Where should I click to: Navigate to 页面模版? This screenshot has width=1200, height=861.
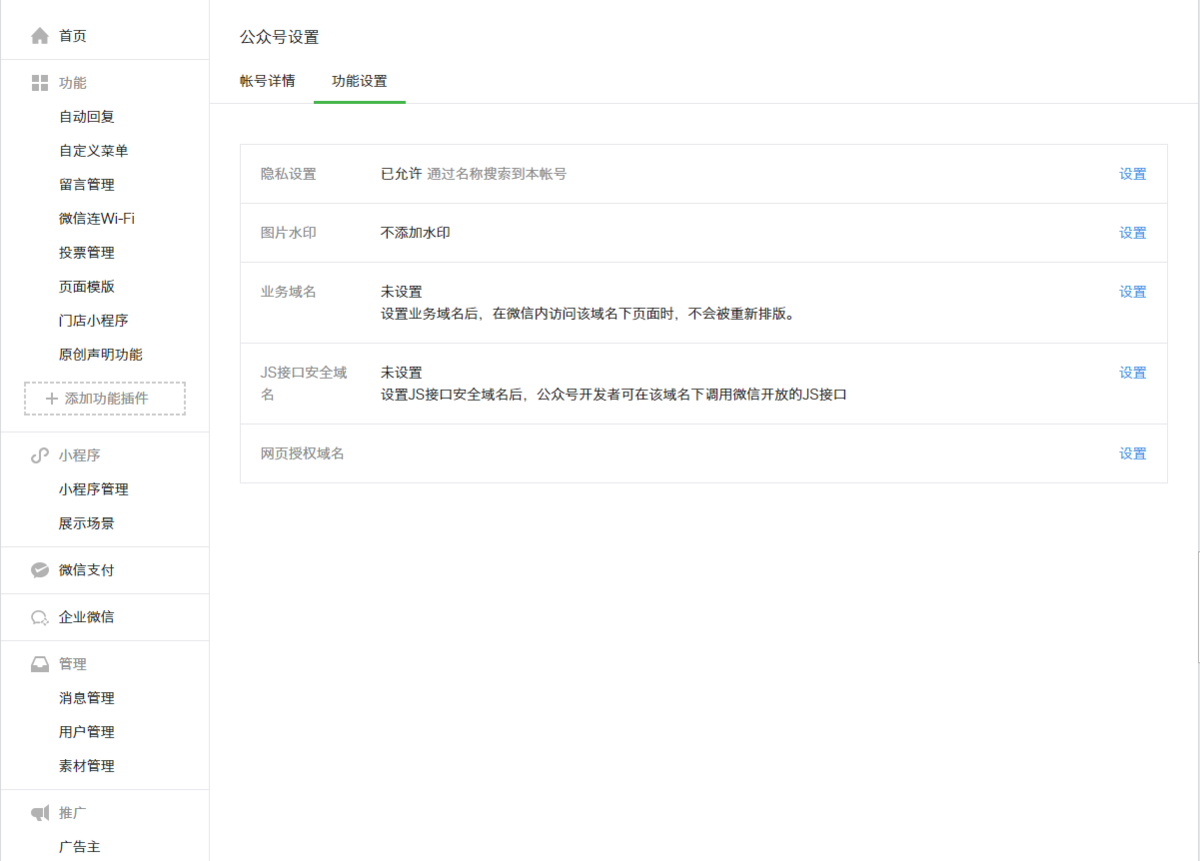point(87,287)
